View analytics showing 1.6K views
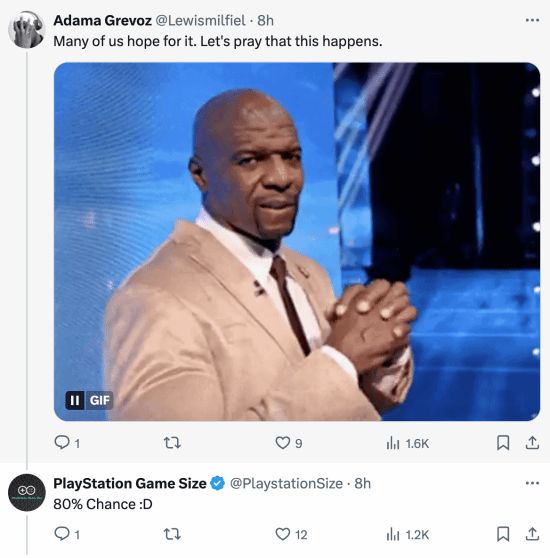 pos(408,443)
